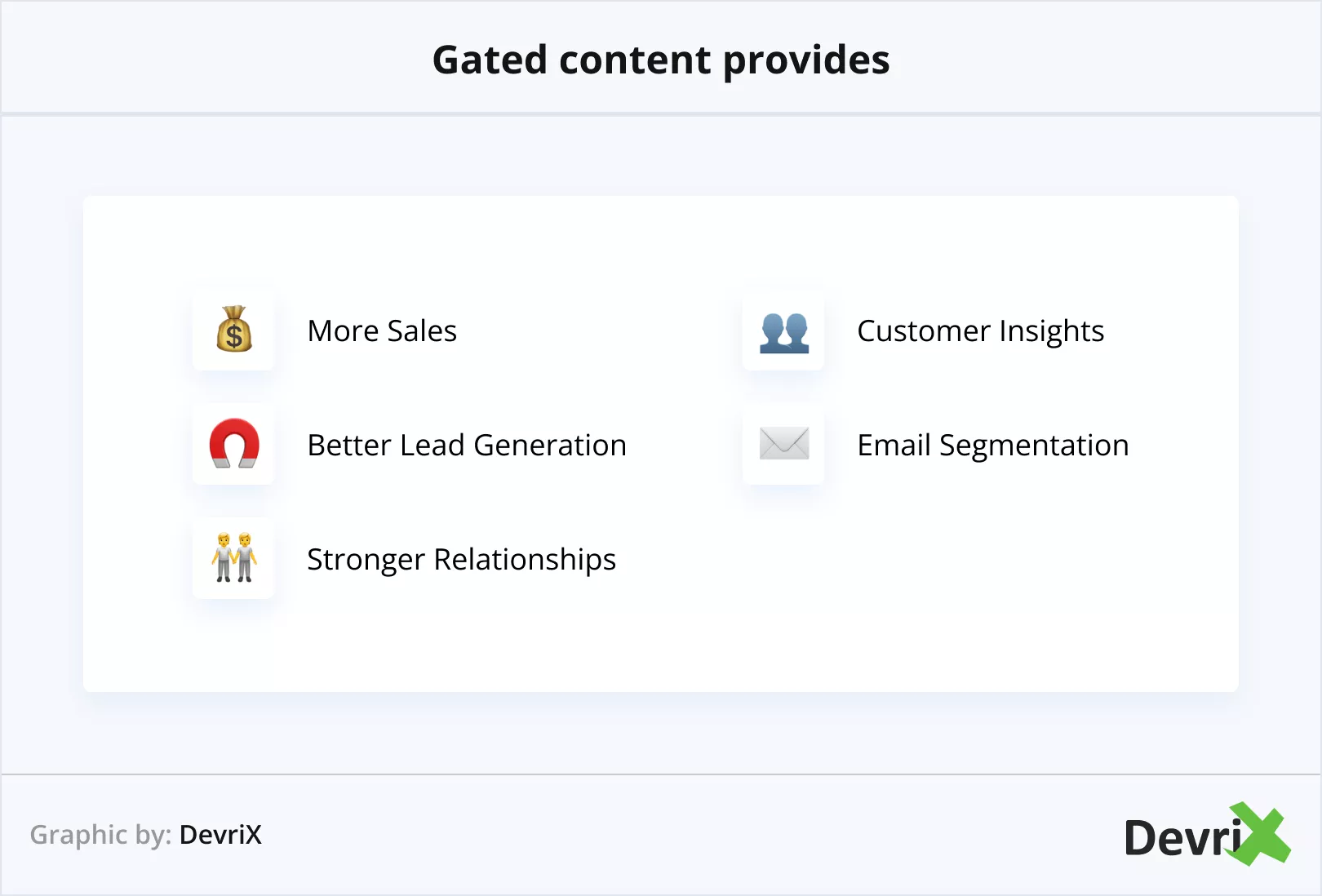
Task: Select the "More Sales" label
Action: click(x=382, y=331)
